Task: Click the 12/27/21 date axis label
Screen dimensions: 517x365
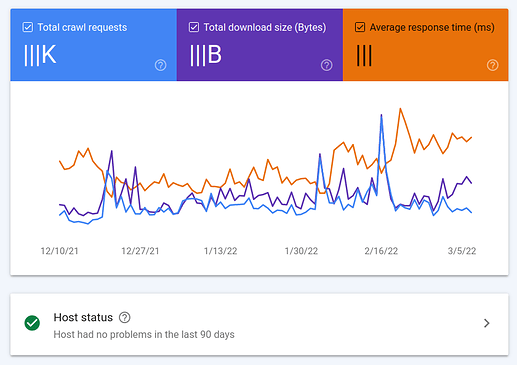Action: tap(140, 251)
